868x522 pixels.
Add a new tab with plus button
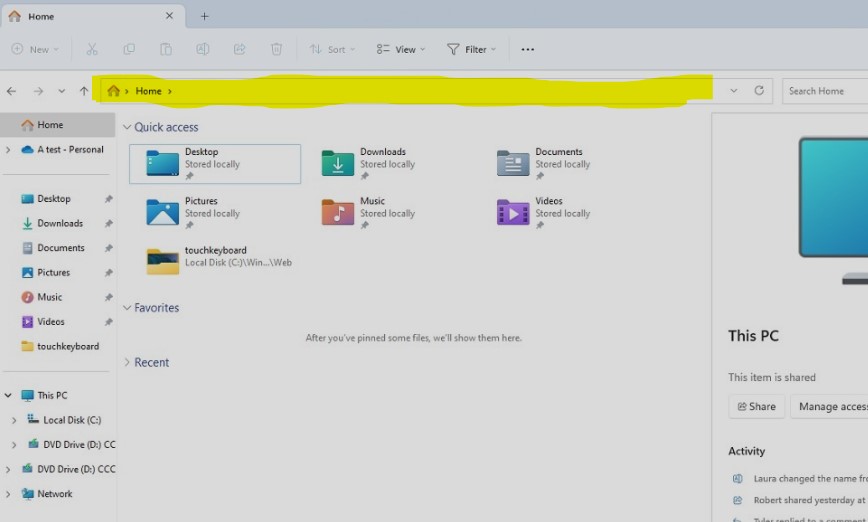(205, 16)
